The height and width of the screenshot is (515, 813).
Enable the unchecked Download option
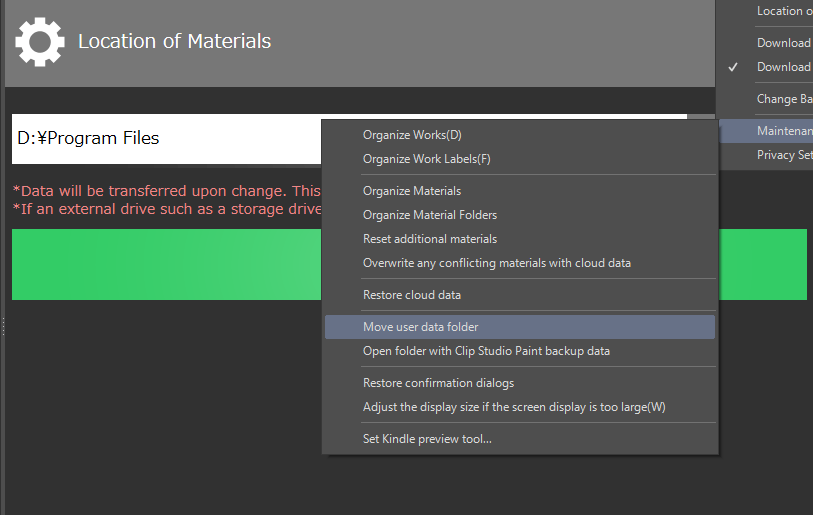[783, 43]
